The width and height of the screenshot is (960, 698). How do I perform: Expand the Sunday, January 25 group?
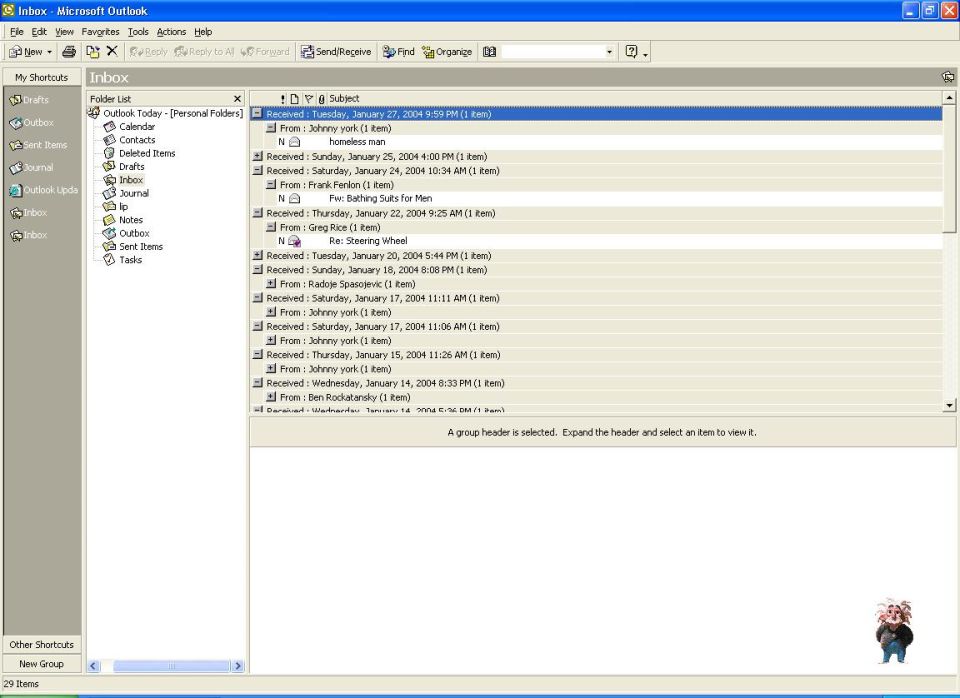point(258,156)
